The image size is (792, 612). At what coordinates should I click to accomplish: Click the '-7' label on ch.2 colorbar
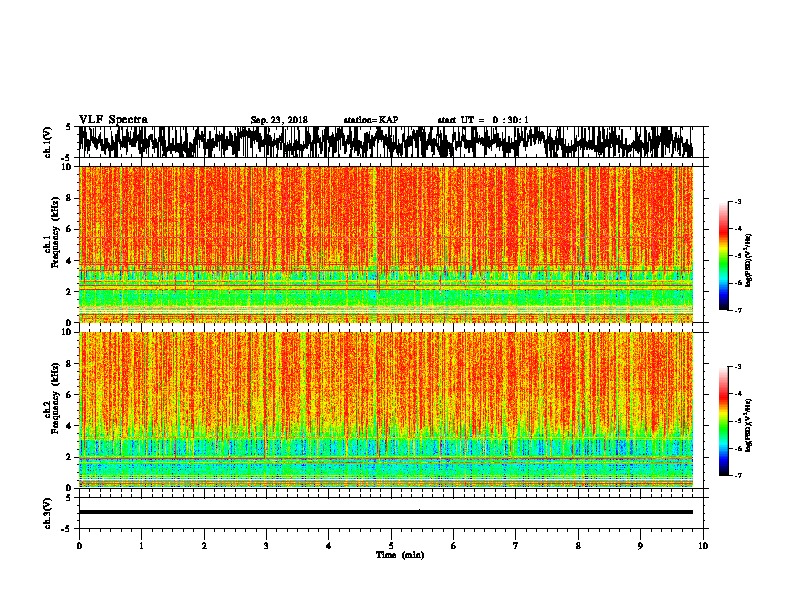(737, 475)
